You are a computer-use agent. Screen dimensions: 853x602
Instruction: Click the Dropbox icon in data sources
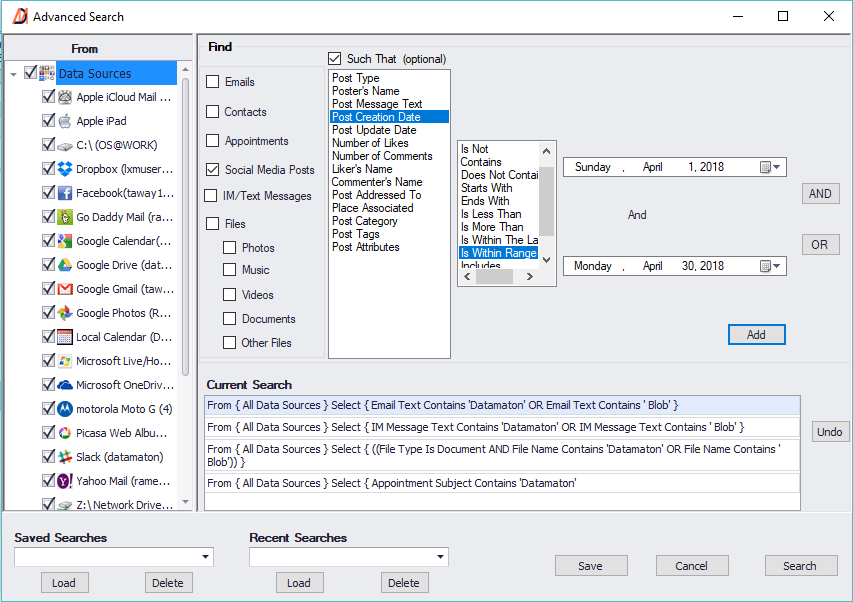pos(64,169)
